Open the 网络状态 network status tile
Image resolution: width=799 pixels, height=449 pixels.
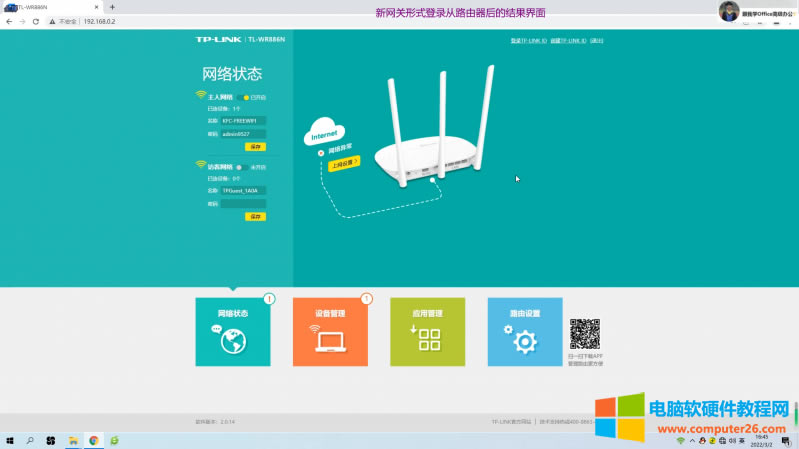pos(233,332)
